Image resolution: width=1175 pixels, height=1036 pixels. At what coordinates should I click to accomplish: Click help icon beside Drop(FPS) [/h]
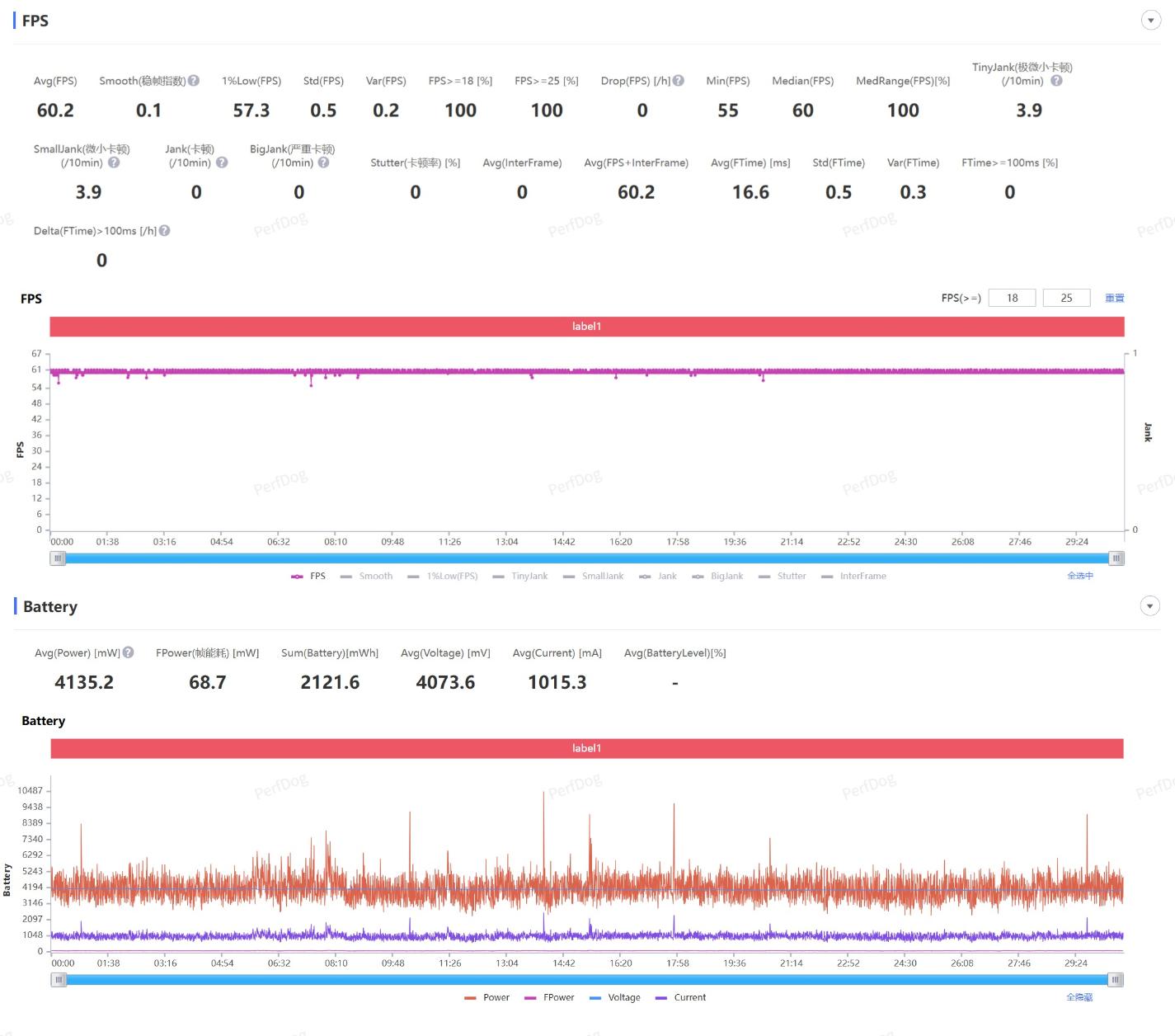[x=678, y=81]
